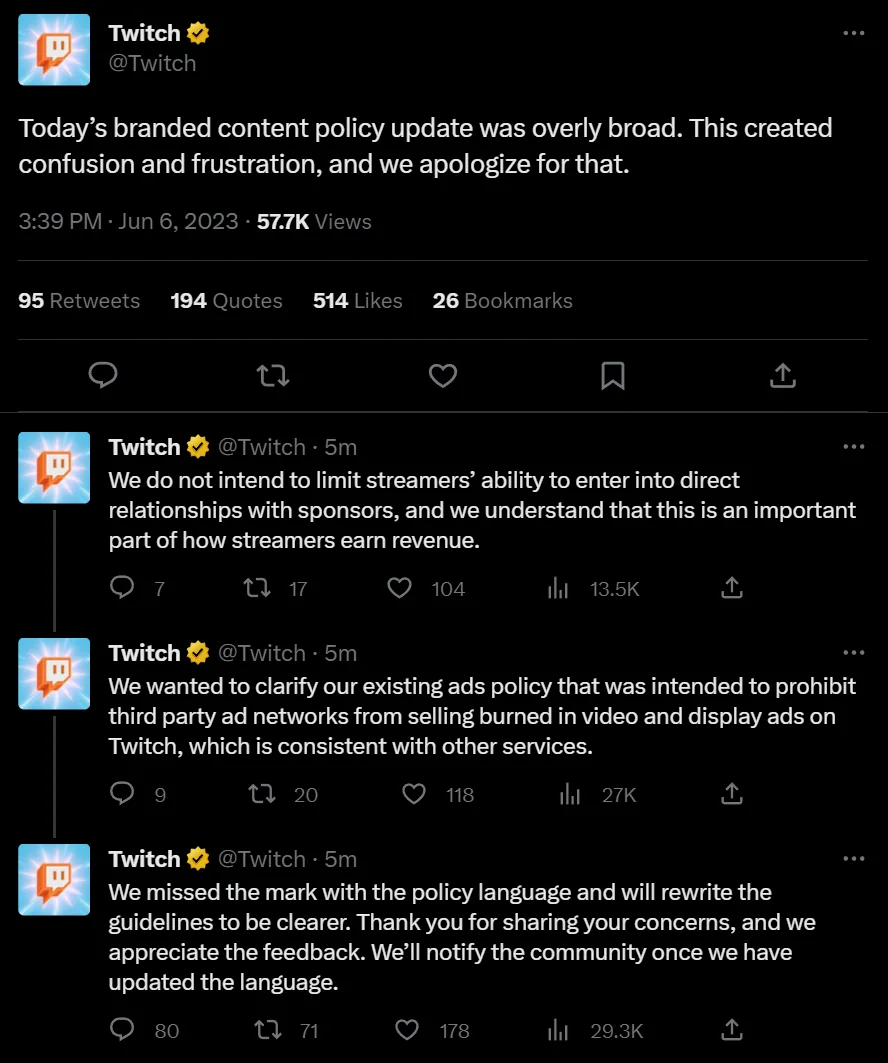Reply to the tweet with 80 replies
888x1063 pixels.
coord(122,1030)
